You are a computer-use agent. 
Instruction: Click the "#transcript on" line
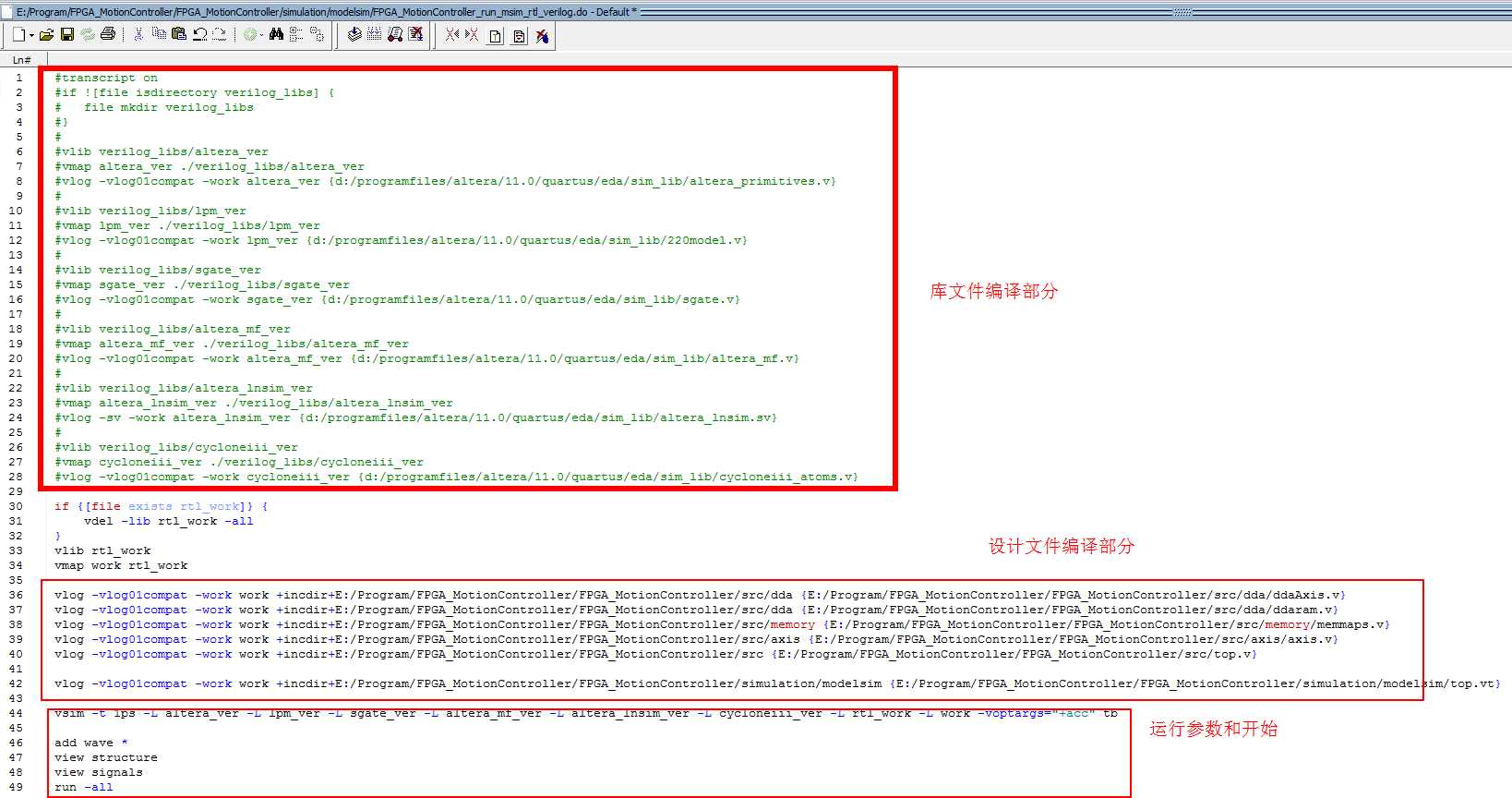coord(106,78)
